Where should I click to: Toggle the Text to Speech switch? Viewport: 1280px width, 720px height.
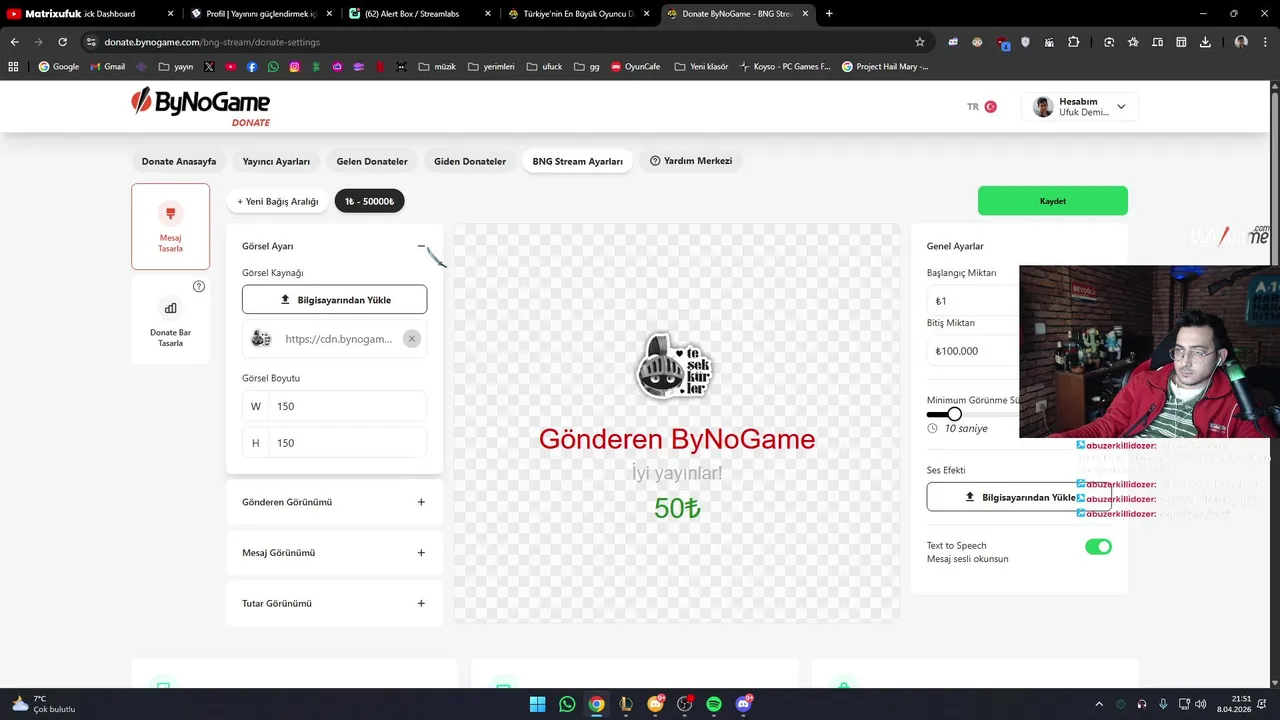pyautogui.click(x=1098, y=547)
